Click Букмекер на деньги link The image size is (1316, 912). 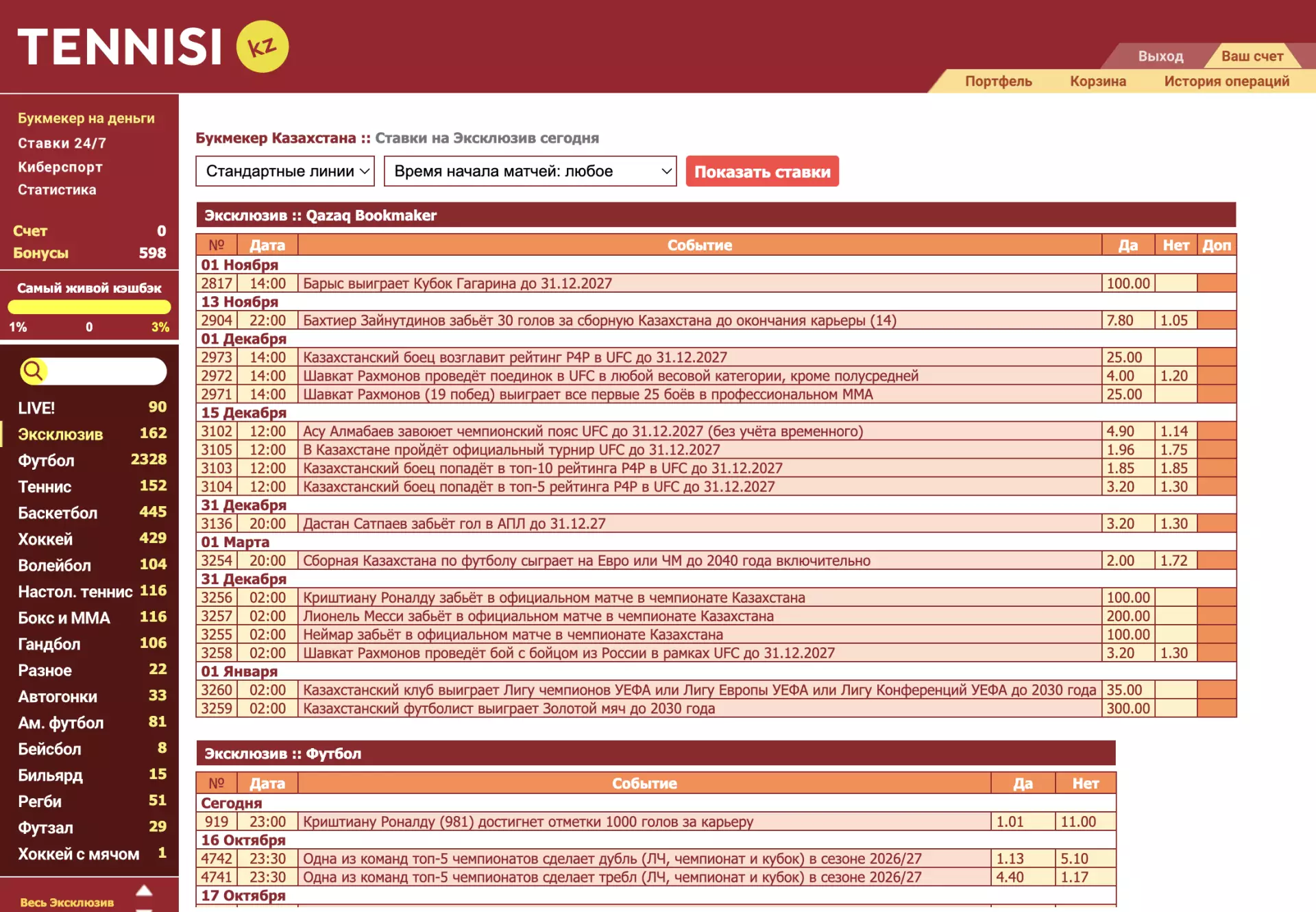point(86,118)
